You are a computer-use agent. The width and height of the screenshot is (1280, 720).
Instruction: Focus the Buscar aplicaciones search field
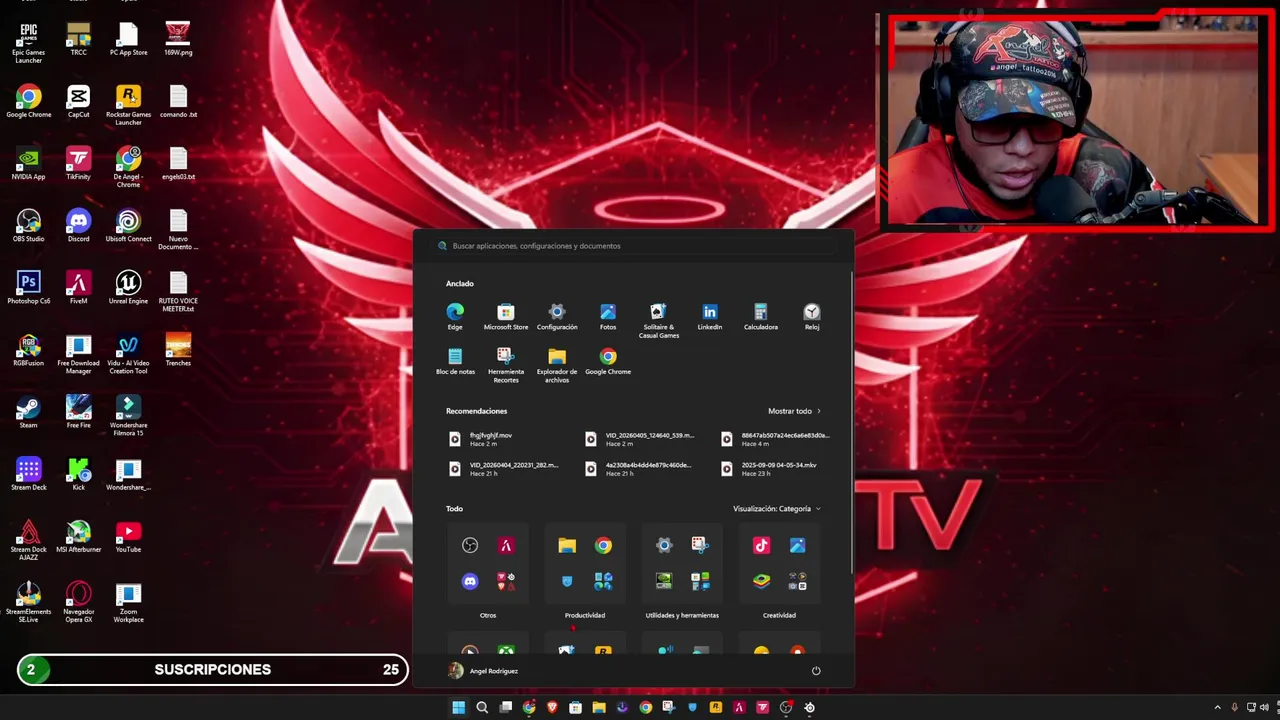click(634, 246)
